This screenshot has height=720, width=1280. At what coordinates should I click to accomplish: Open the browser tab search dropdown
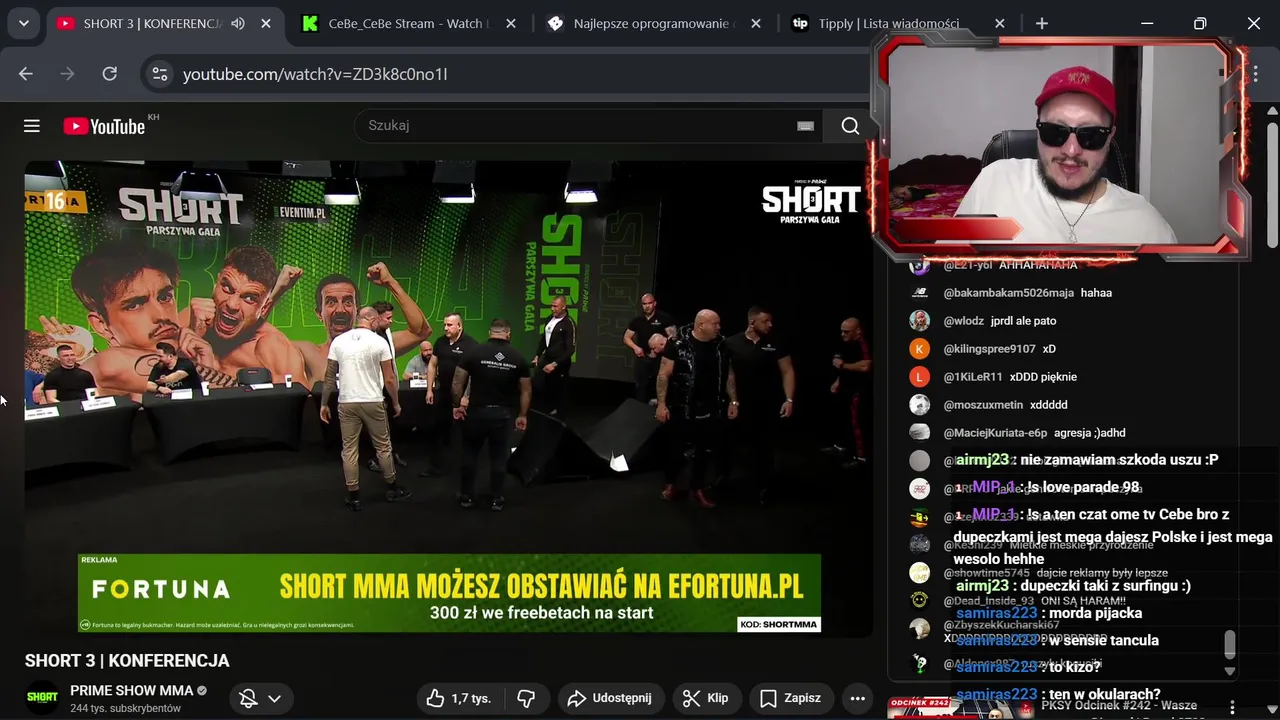[23, 23]
